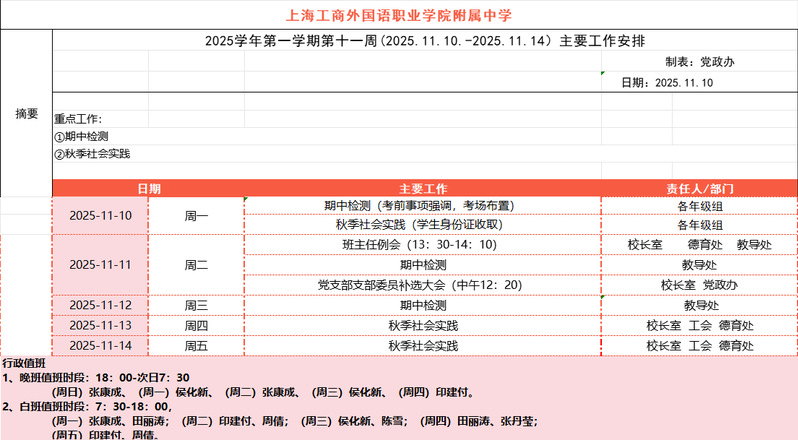Viewport: 798px width, 440px height.
Task: Click the 主要工作 column header
Action: click(x=423, y=188)
